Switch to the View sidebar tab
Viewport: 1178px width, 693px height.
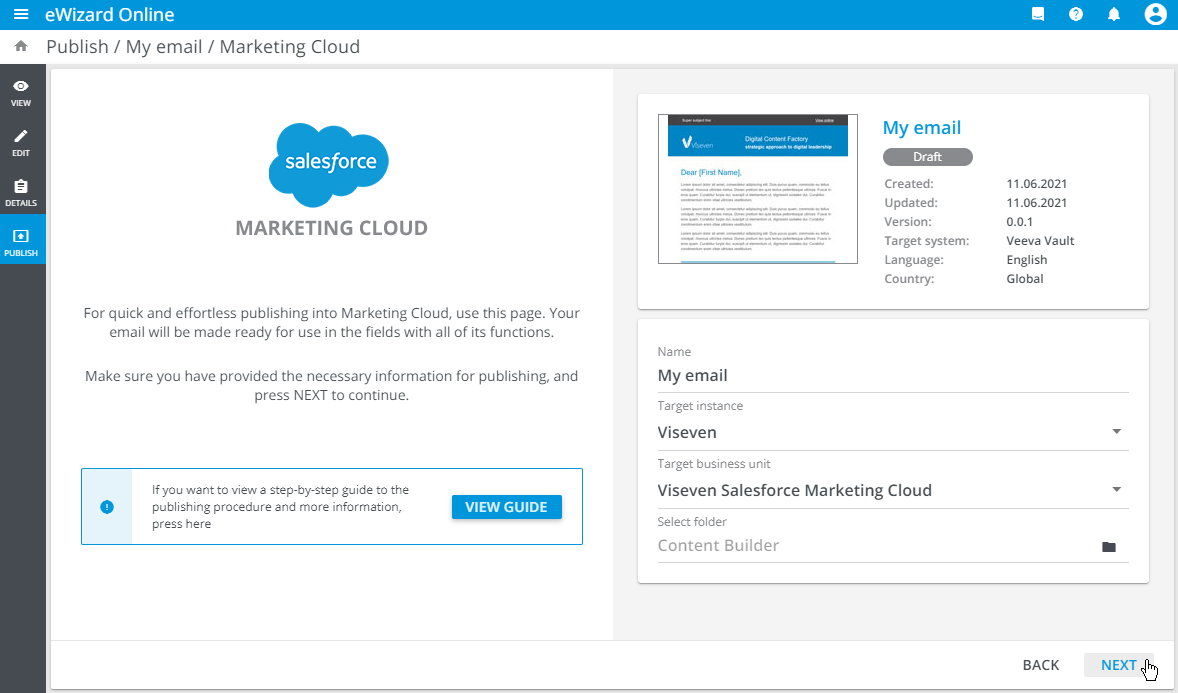pyautogui.click(x=21, y=93)
